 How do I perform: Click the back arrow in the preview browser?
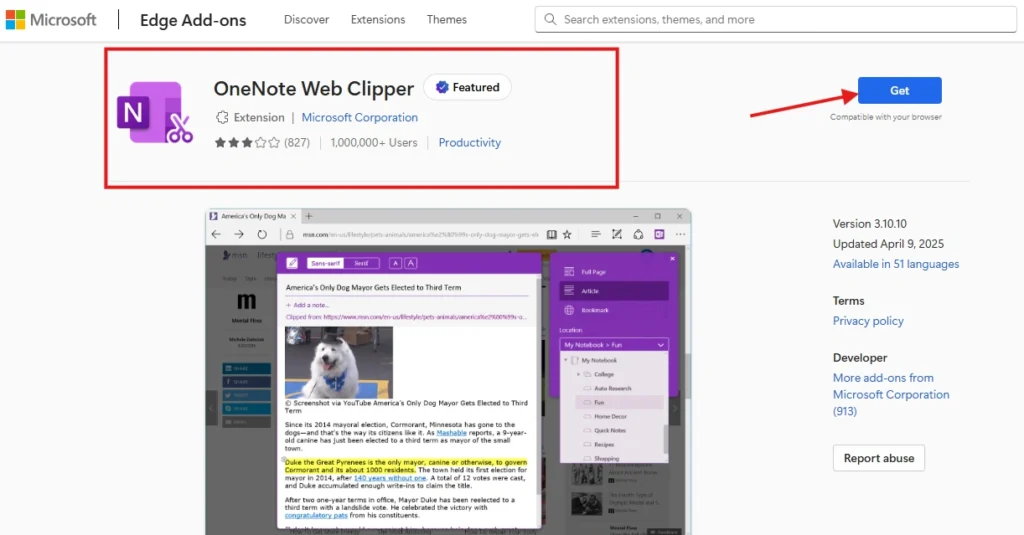[216, 235]
